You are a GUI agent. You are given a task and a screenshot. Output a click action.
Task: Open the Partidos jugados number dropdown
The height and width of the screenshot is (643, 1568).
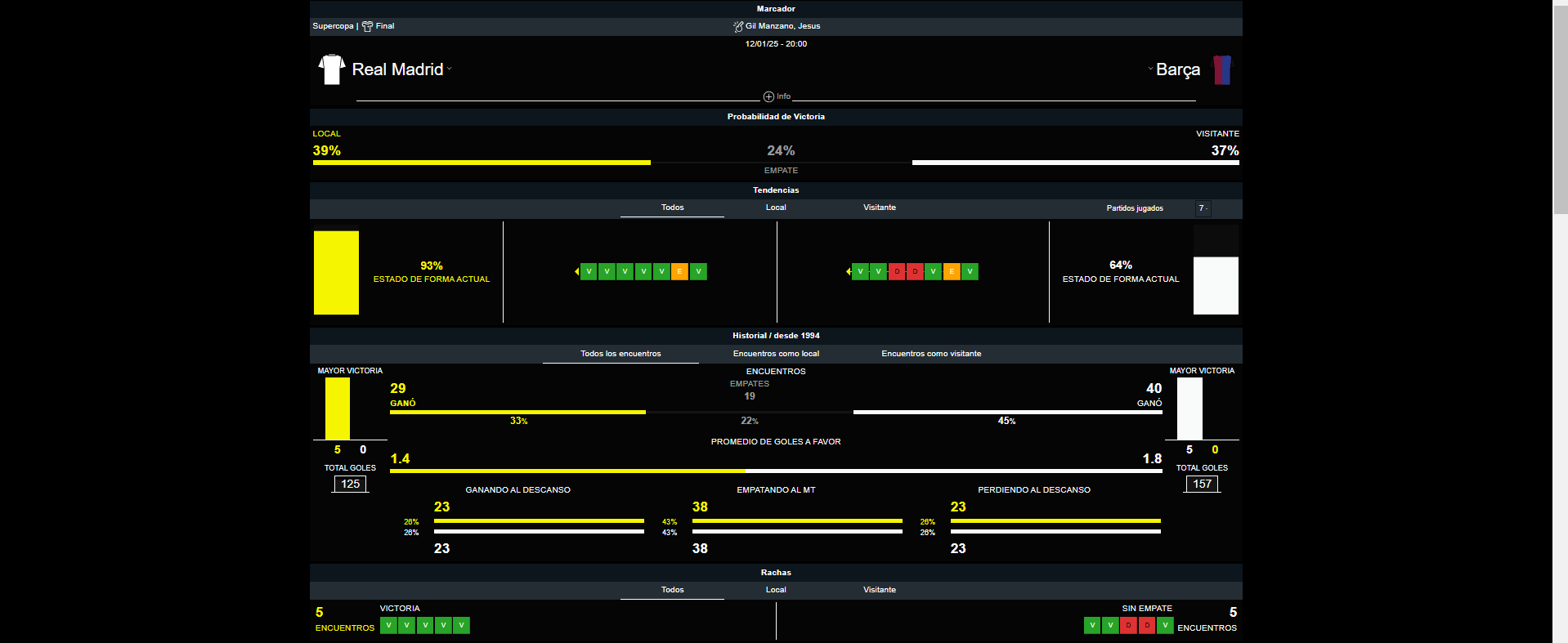click(x=1203, y=208)
